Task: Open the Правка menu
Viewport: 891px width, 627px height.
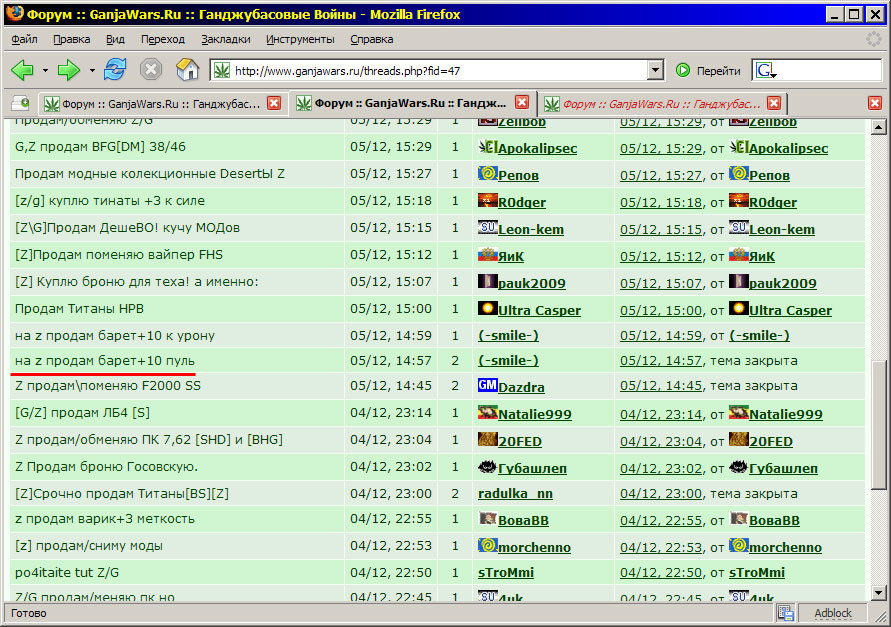Action: [x=72, y=39]
